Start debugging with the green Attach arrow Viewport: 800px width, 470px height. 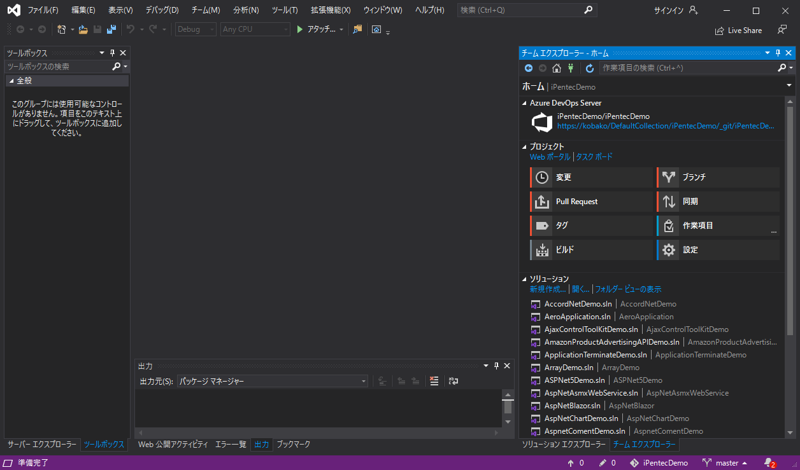[300, 30]
